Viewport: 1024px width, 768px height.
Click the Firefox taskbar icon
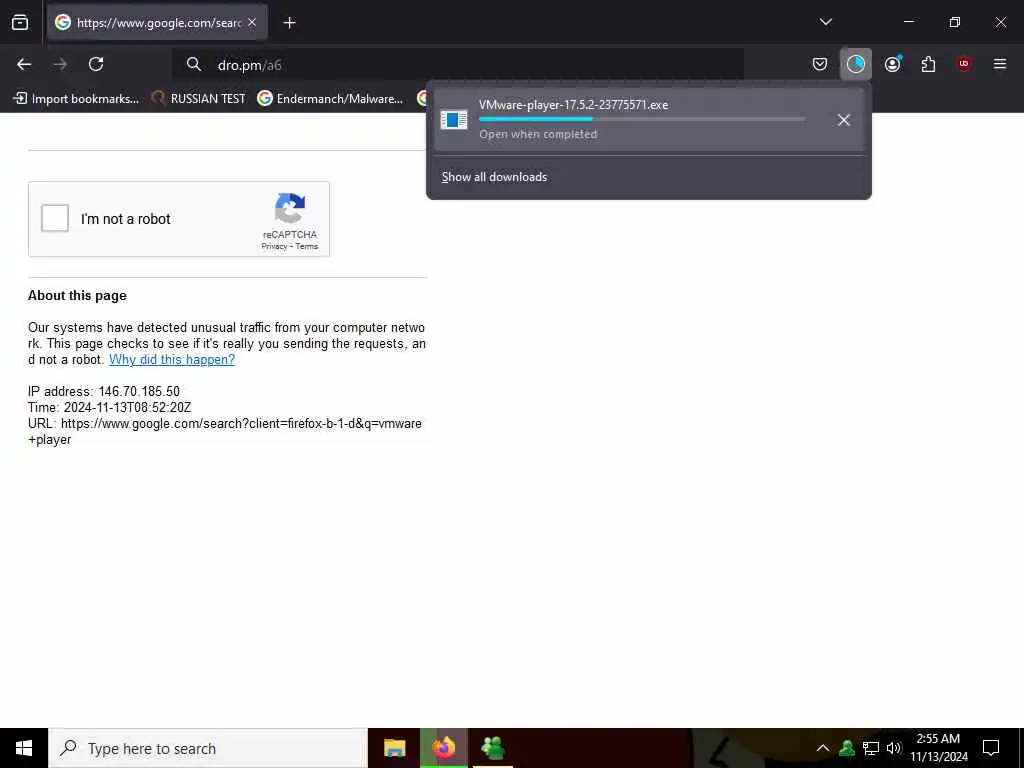pos(444,748)
